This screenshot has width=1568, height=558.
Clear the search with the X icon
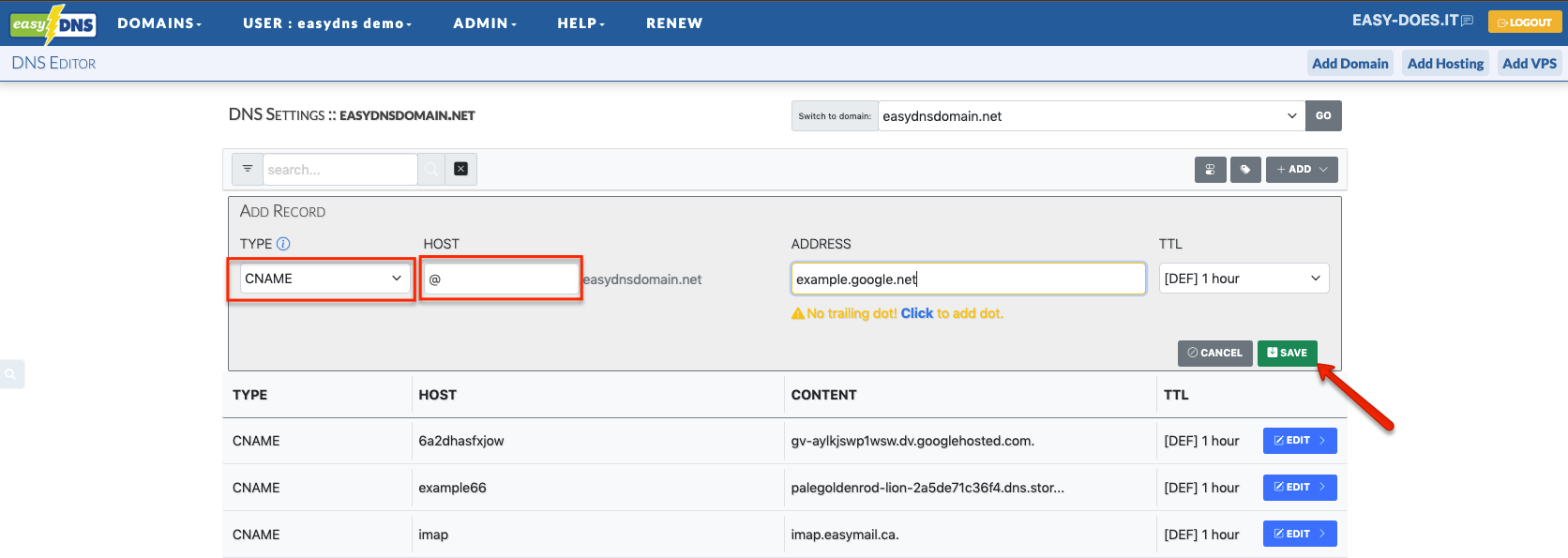coord(460,169)
